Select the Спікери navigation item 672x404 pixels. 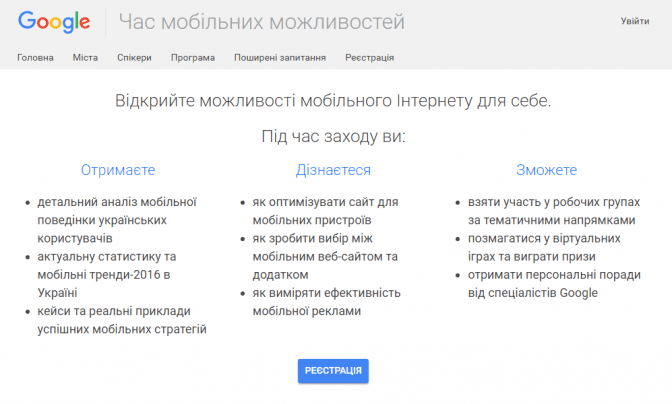click(134, 58)
